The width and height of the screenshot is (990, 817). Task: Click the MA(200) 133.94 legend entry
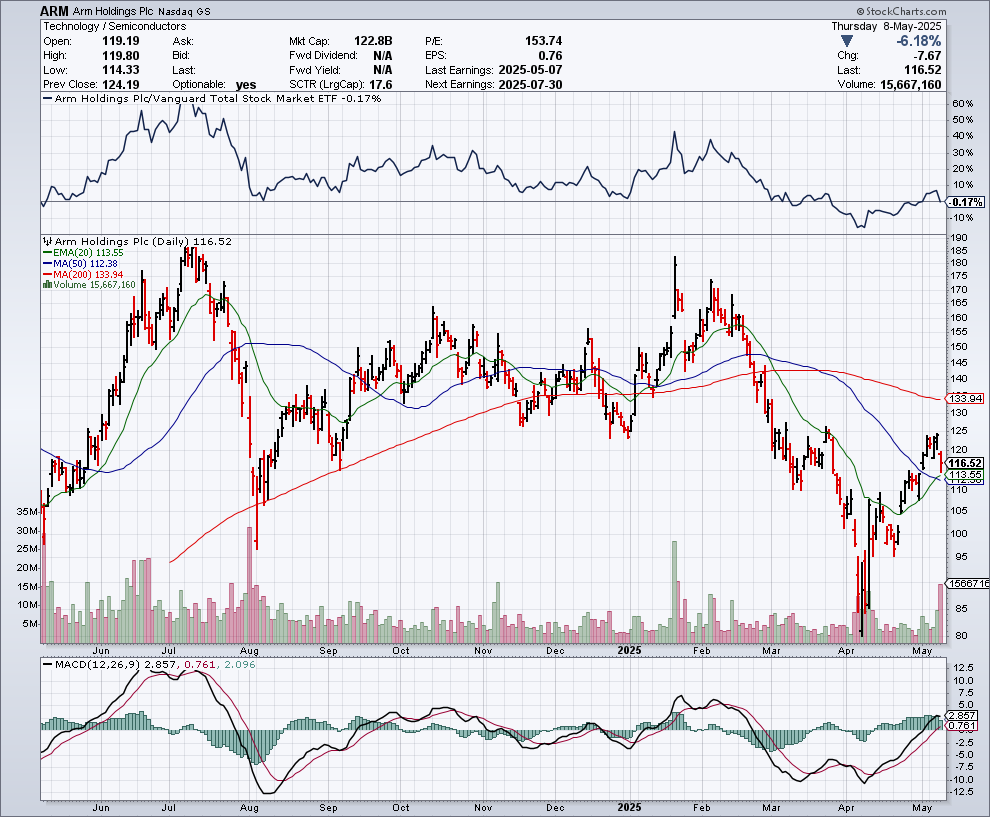[x=83, y=275]
